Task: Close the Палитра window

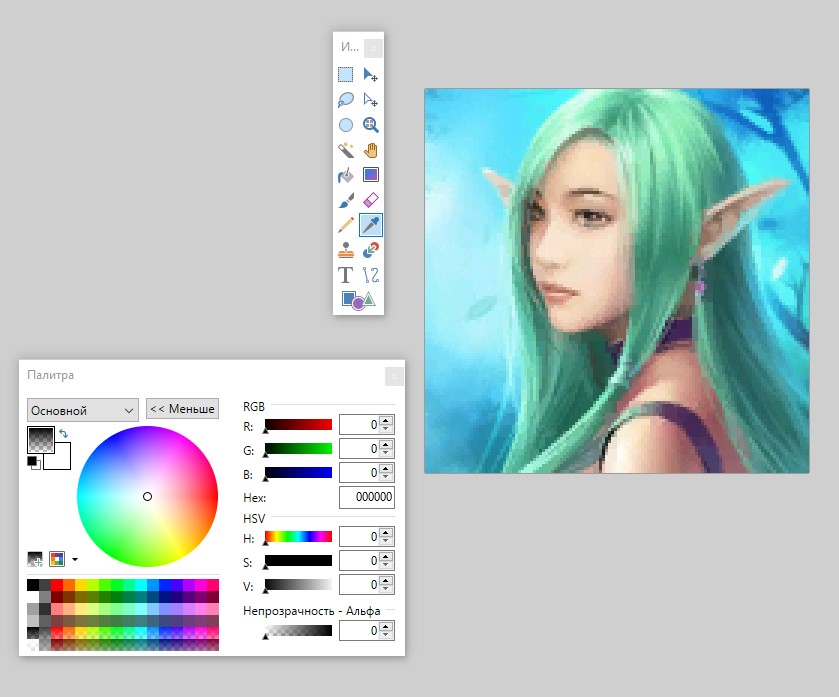Action: 394,376
